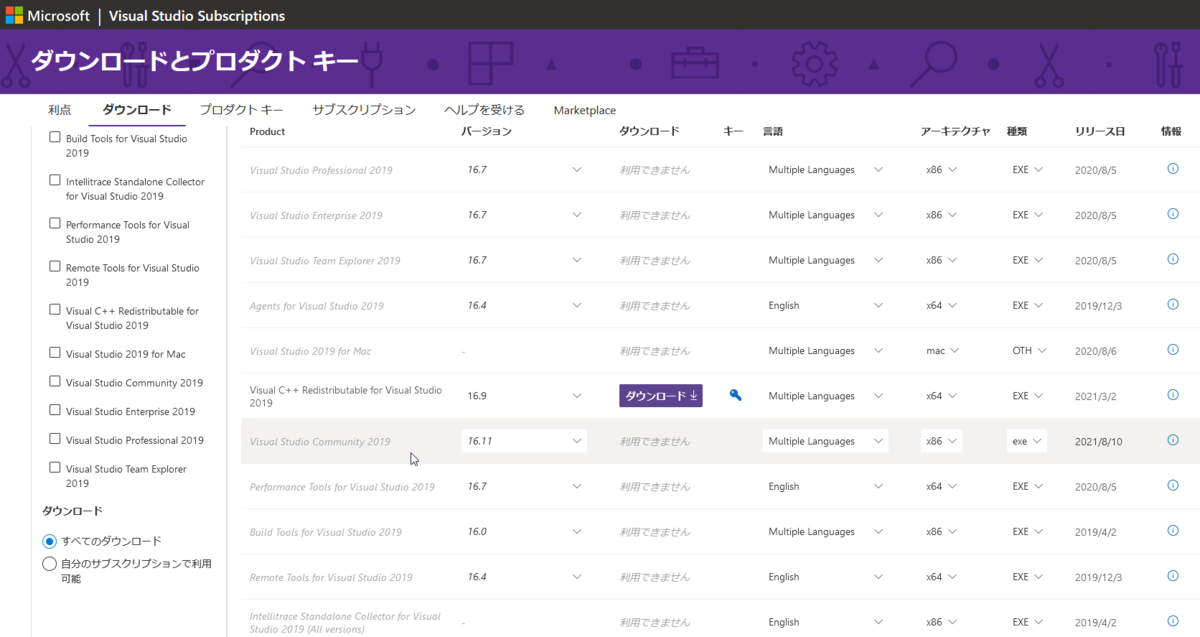Viewport: 1200px width, 637px height.
Task: Open info for Visual C++ Redistributable row
Action: (x=1173, y=395)
